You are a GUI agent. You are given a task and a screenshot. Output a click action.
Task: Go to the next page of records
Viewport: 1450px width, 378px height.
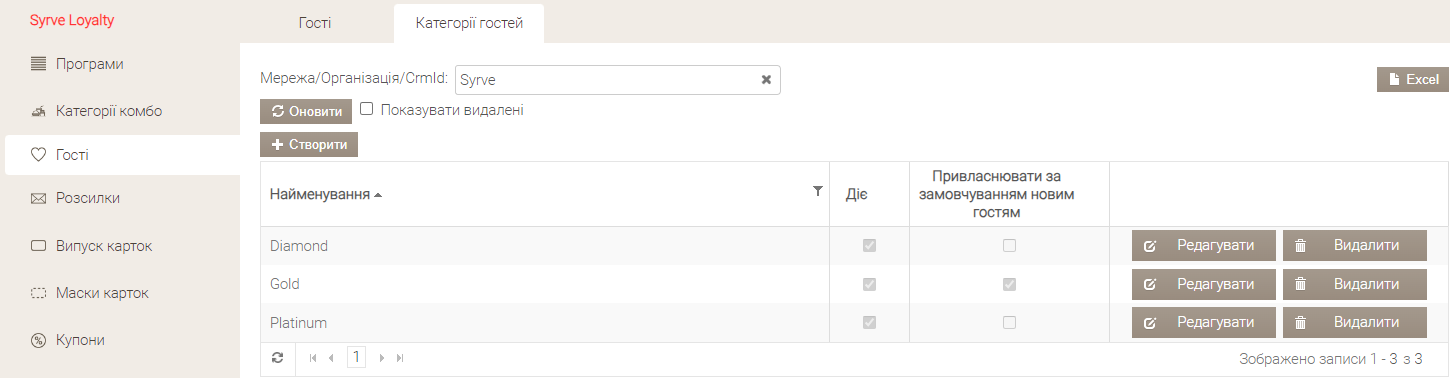[382, 357]
